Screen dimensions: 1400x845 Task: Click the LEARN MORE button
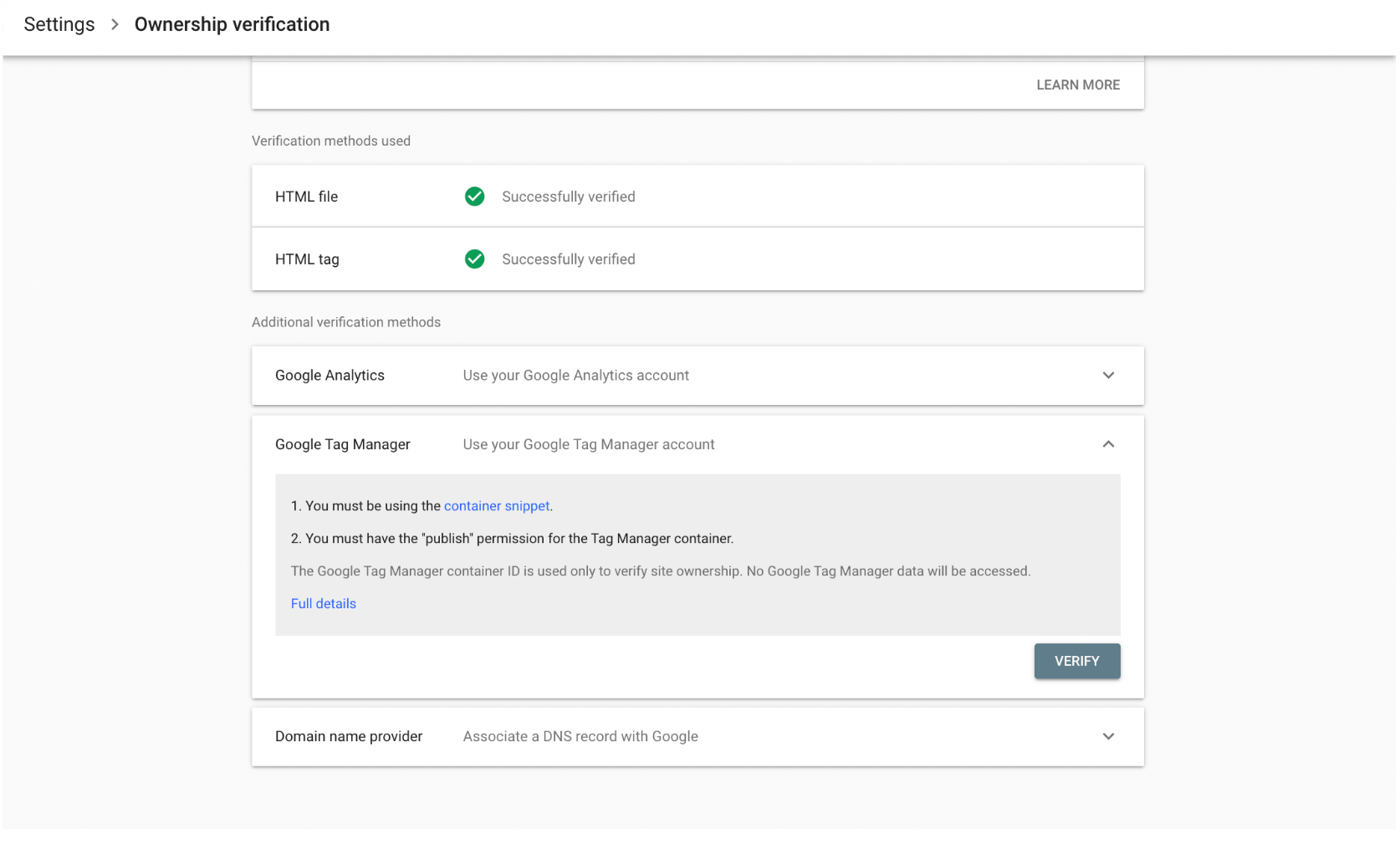point(1077,84)
